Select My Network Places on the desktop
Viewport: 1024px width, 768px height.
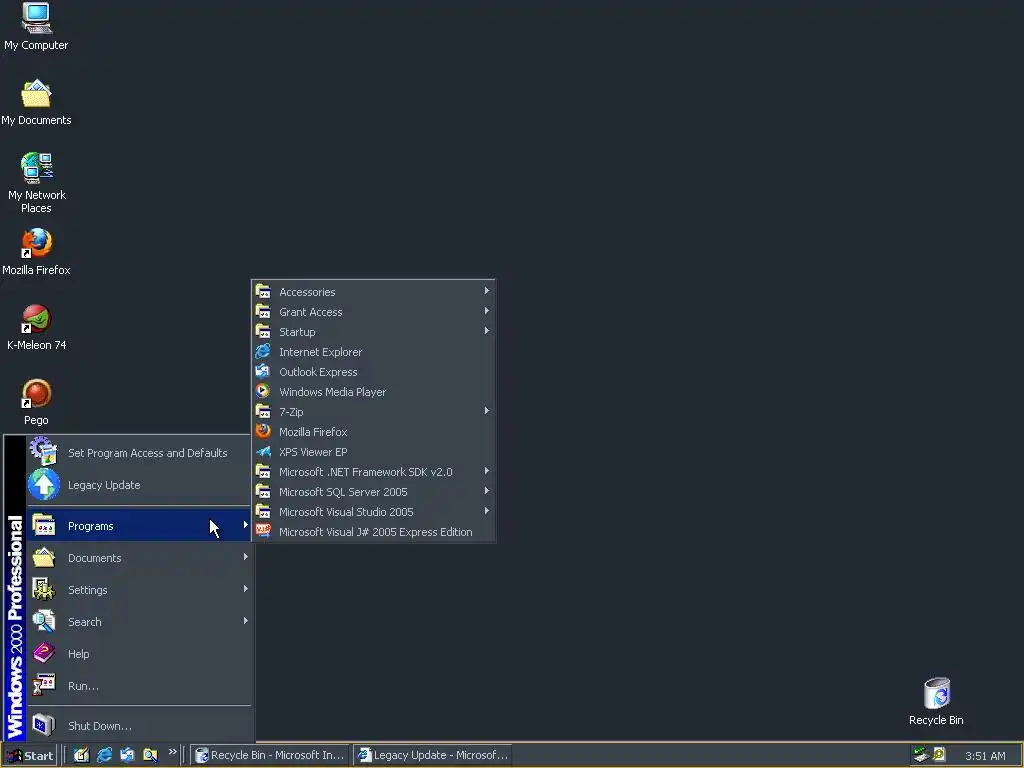(36, 183)
